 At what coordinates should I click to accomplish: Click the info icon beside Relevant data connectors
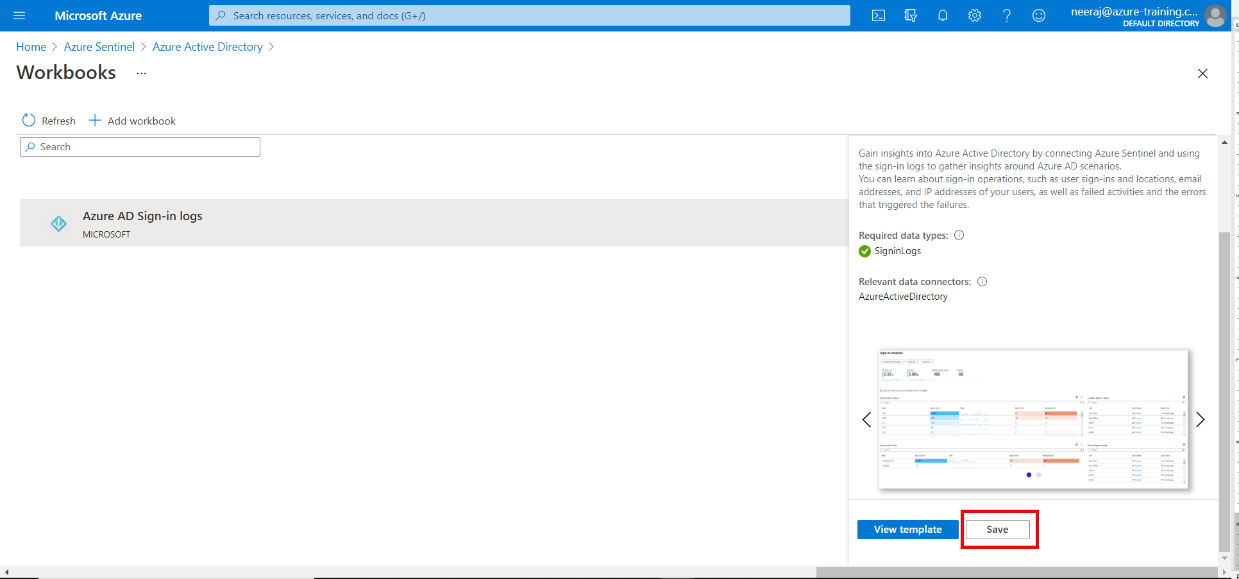click(982, 282)
